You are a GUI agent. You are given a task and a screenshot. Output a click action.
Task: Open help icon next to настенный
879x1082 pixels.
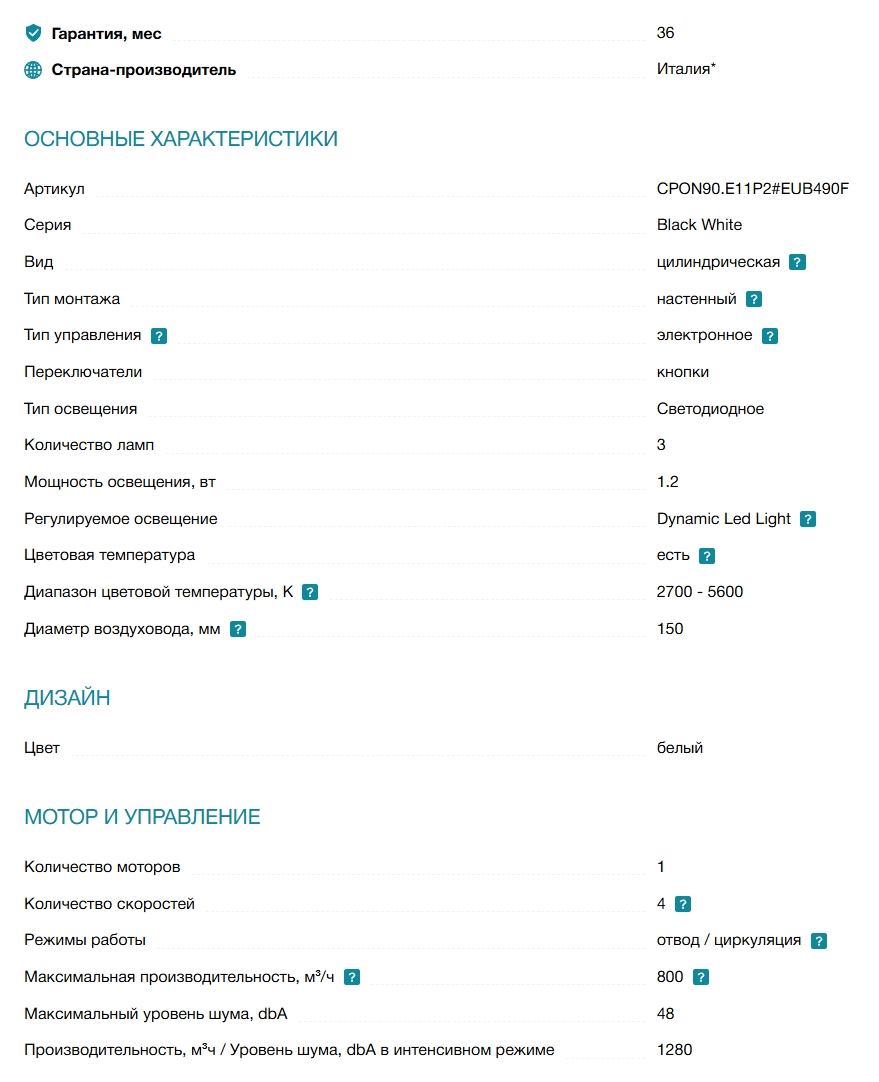[753, 299]
